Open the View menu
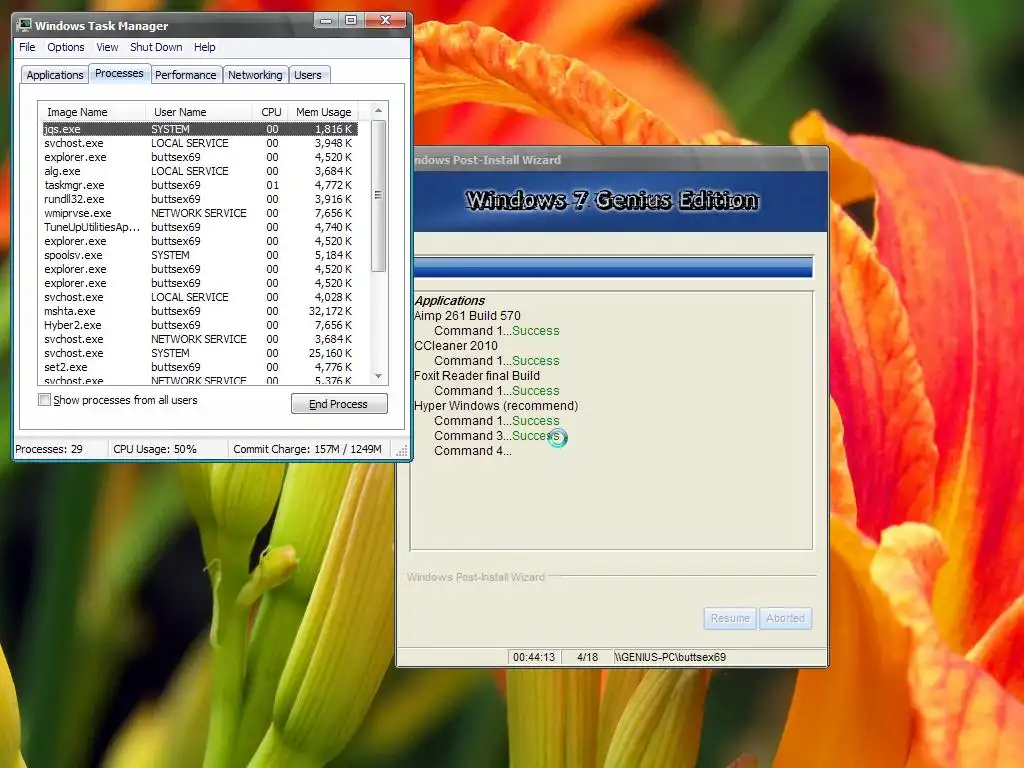The image size is (1024, 768). (x=107, y=47)
